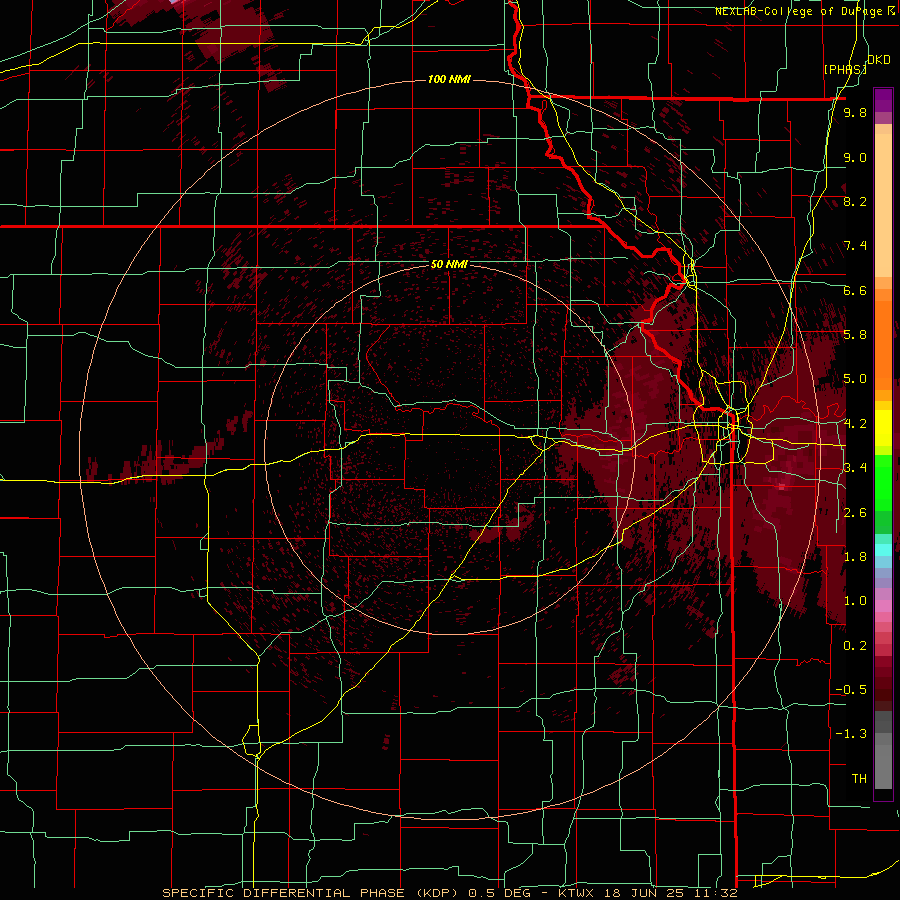Screen dimensions: 900x900
Task: Click the 8.2 color scale label
Action: 855,201
